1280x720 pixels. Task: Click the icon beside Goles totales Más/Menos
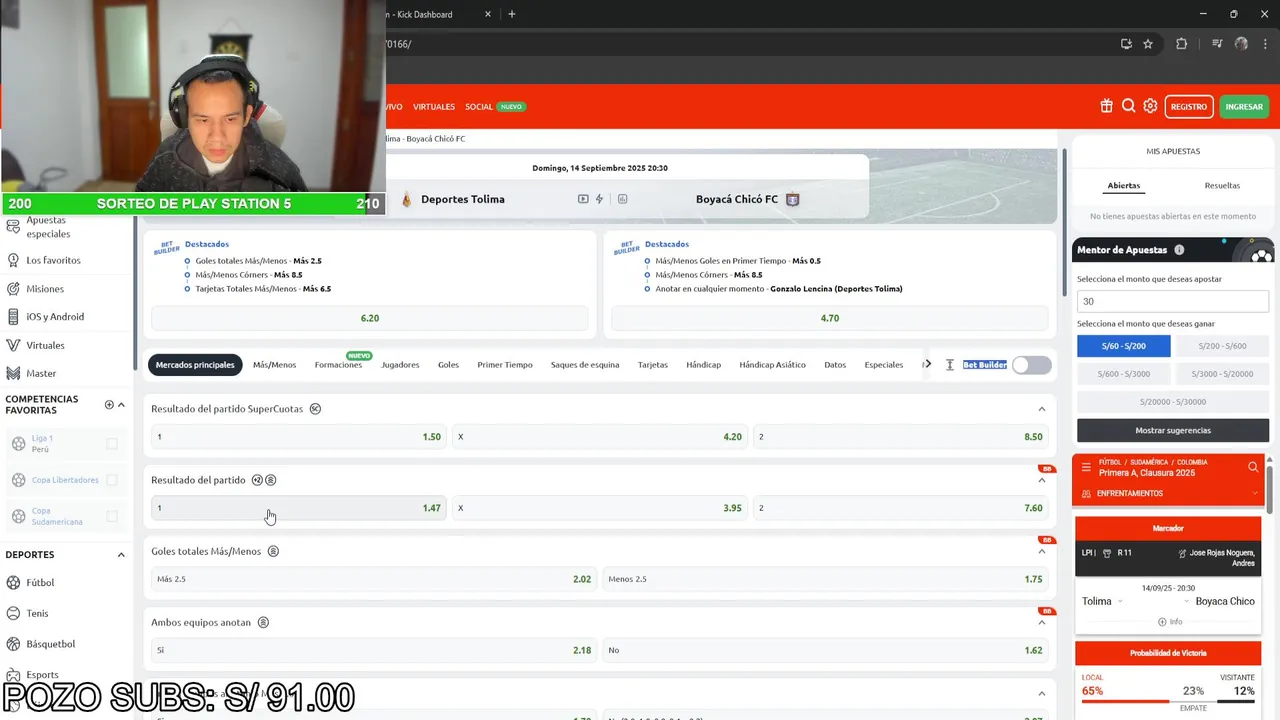point(273,551)
